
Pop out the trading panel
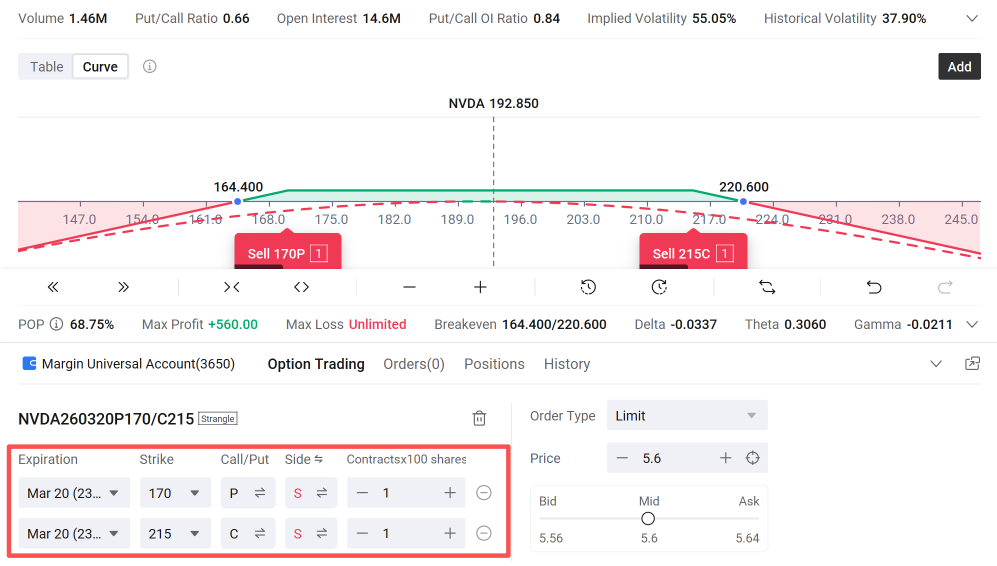click(972, 364)
